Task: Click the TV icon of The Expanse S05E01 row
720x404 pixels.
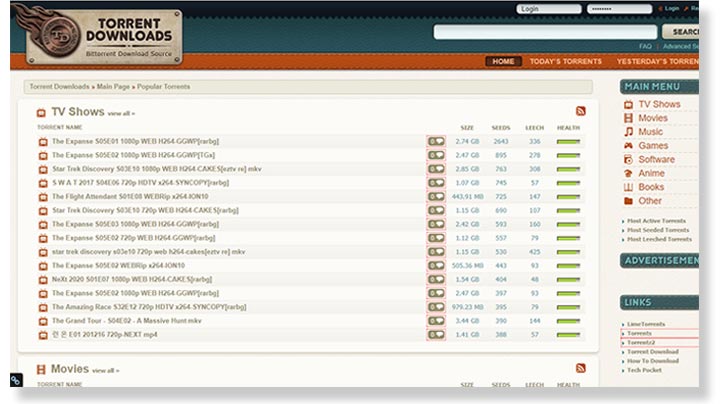Action: coord(43,142)
